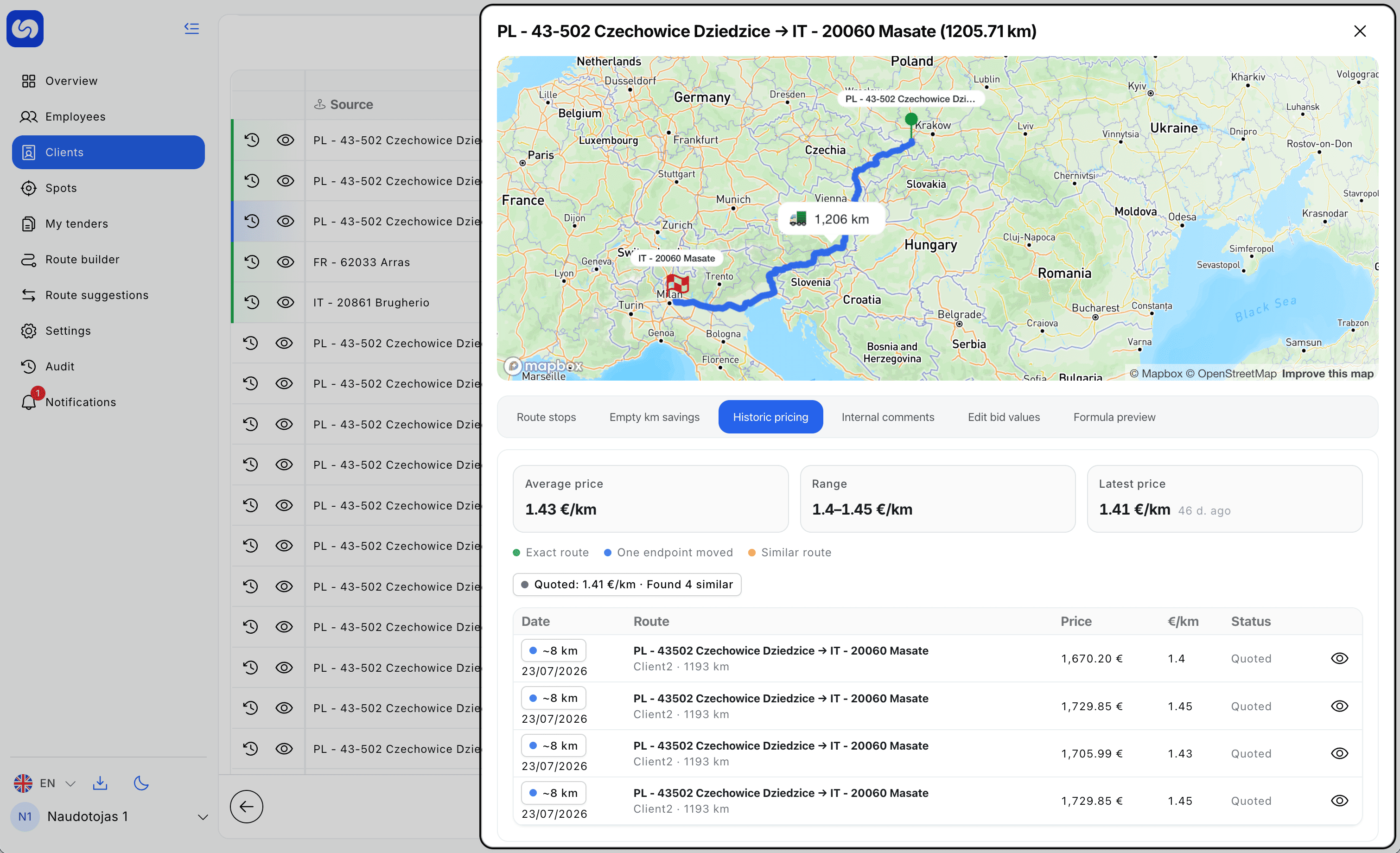View the 1,705.99 € quote via eye icon

(x=1339, y=753)
